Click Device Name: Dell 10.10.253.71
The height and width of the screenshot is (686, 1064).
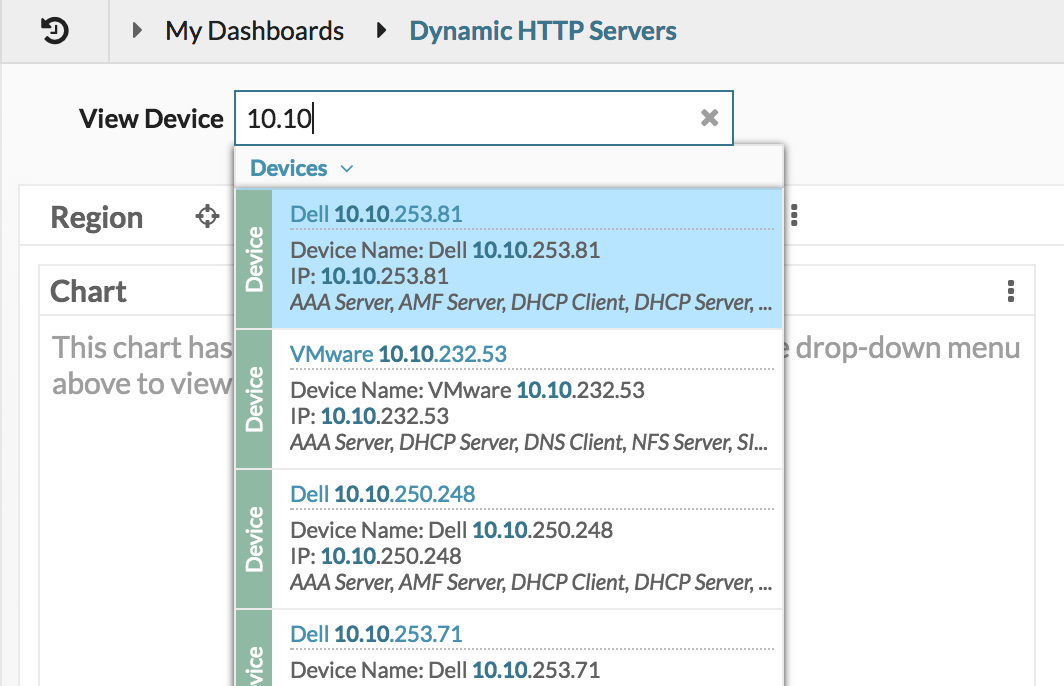445,670
